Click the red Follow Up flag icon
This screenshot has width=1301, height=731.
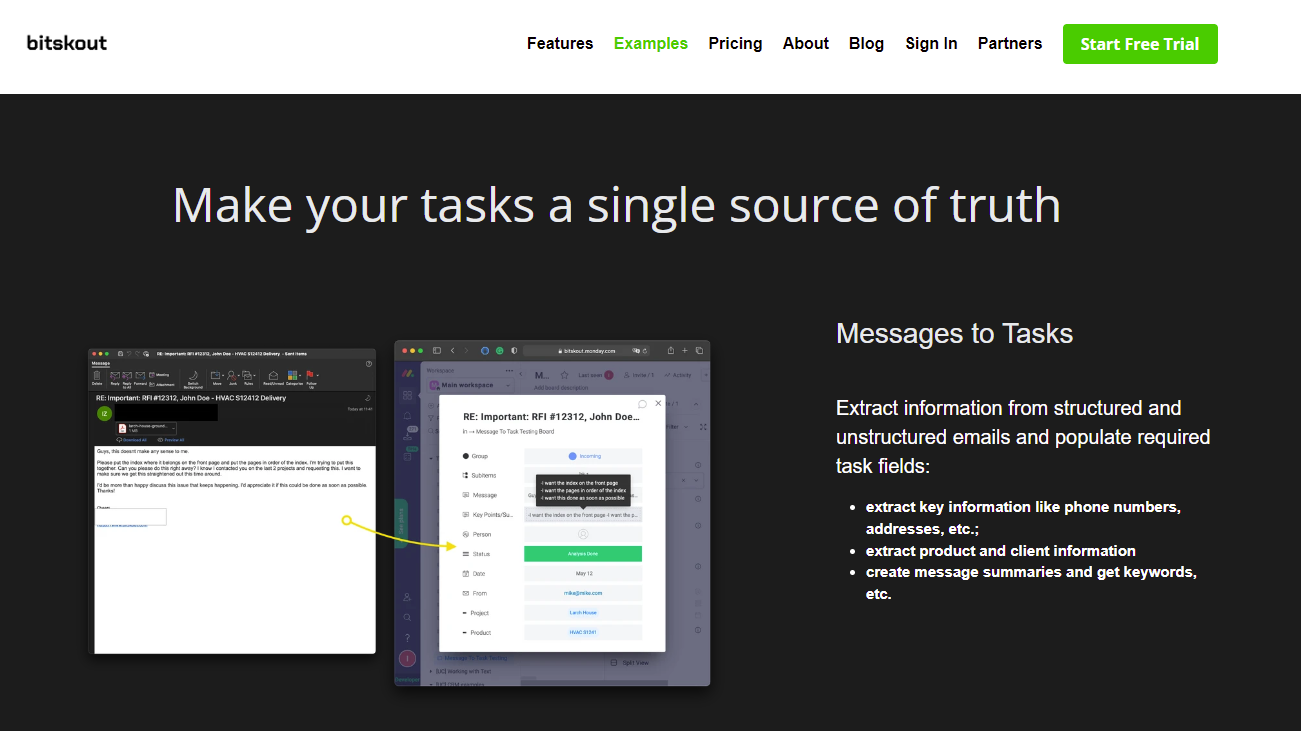310,375
